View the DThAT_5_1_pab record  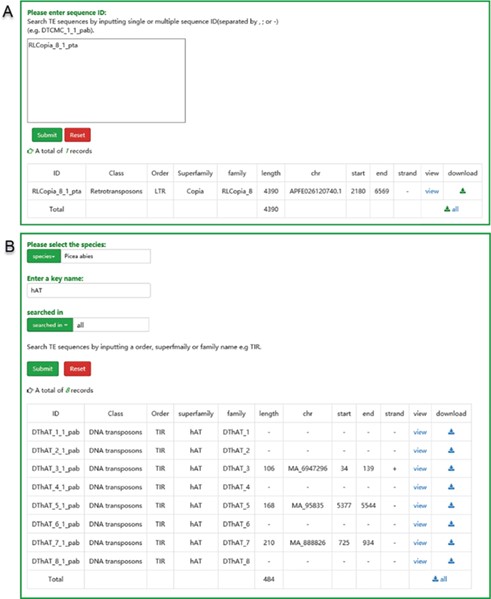[x=420, y=505]
